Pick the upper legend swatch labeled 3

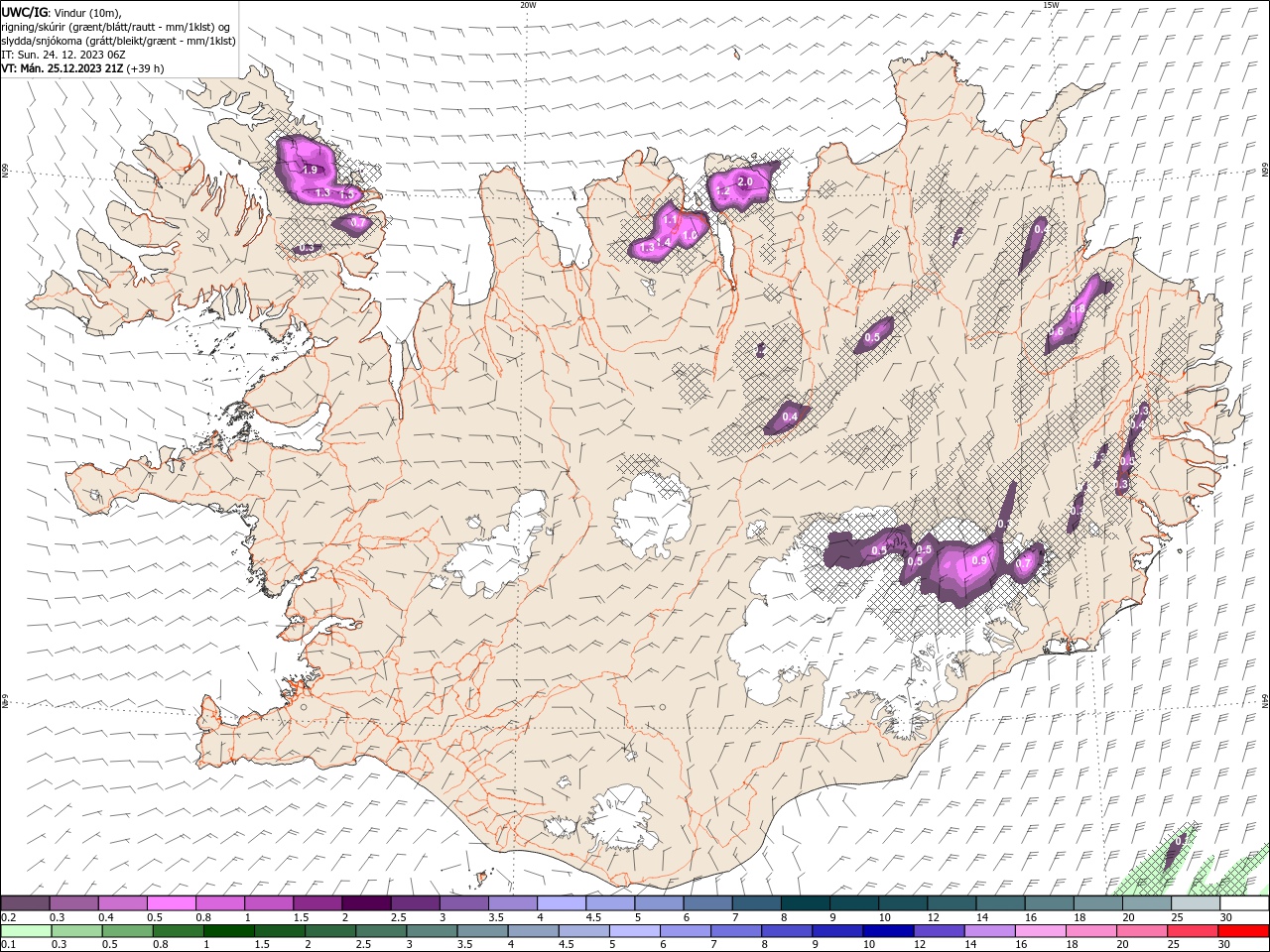[462, 903]
